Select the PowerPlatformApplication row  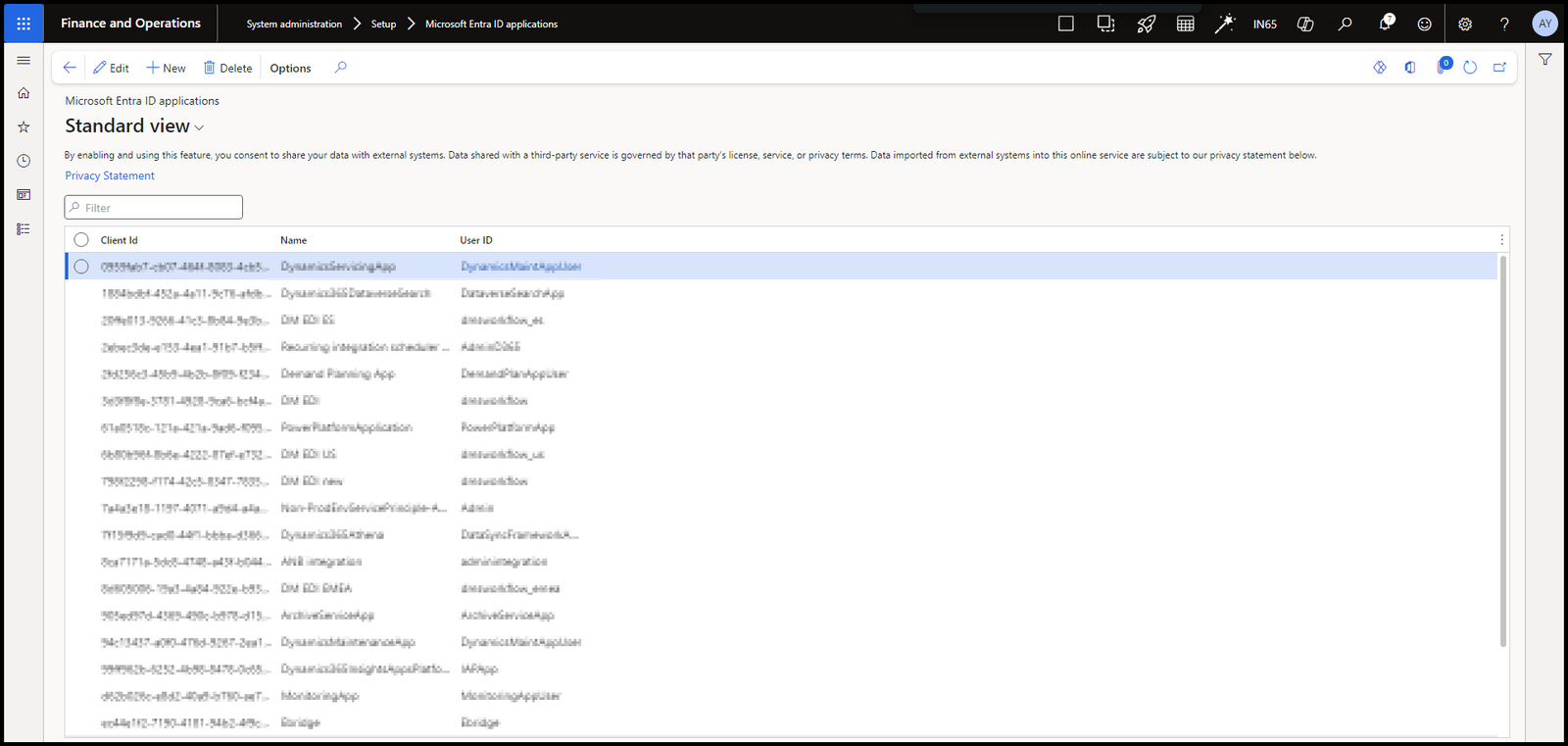(x=781, y=427)
